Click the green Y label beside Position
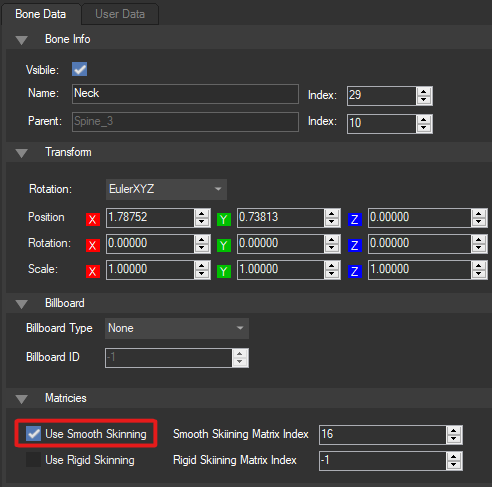The image size is (492, 487). pos(224,219)
